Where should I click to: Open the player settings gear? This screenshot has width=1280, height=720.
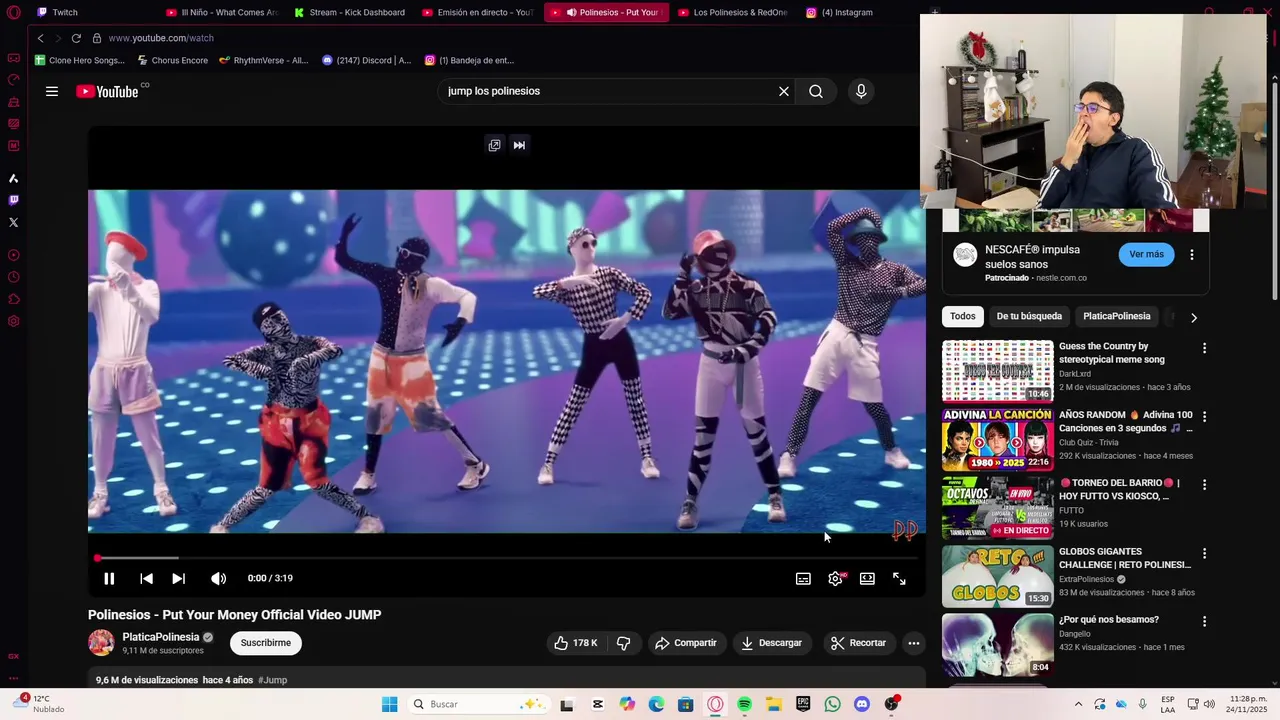pyautogui.click(x=835, y=578)
